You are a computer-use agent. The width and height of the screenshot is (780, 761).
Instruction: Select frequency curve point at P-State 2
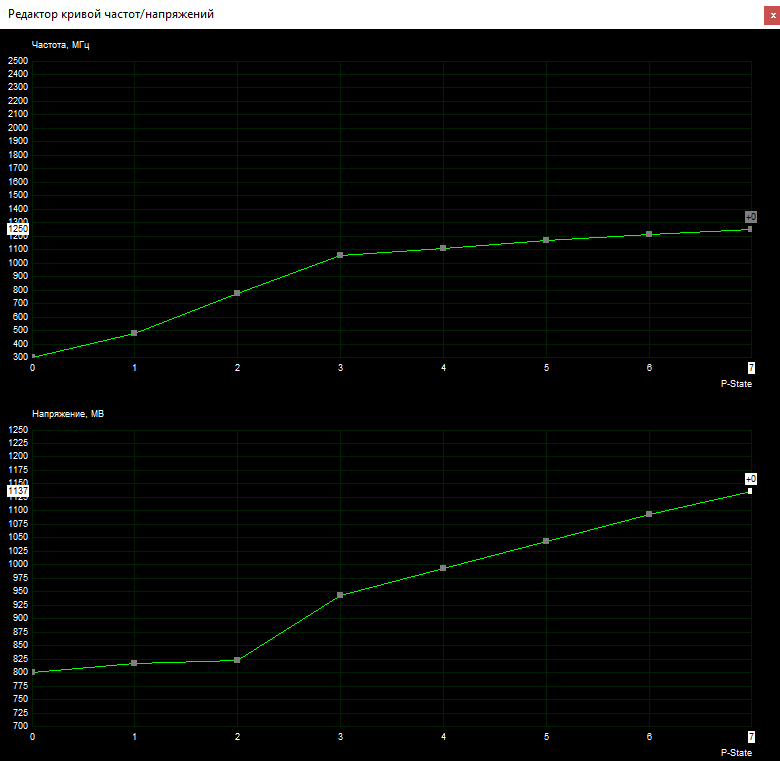(237, 293)
